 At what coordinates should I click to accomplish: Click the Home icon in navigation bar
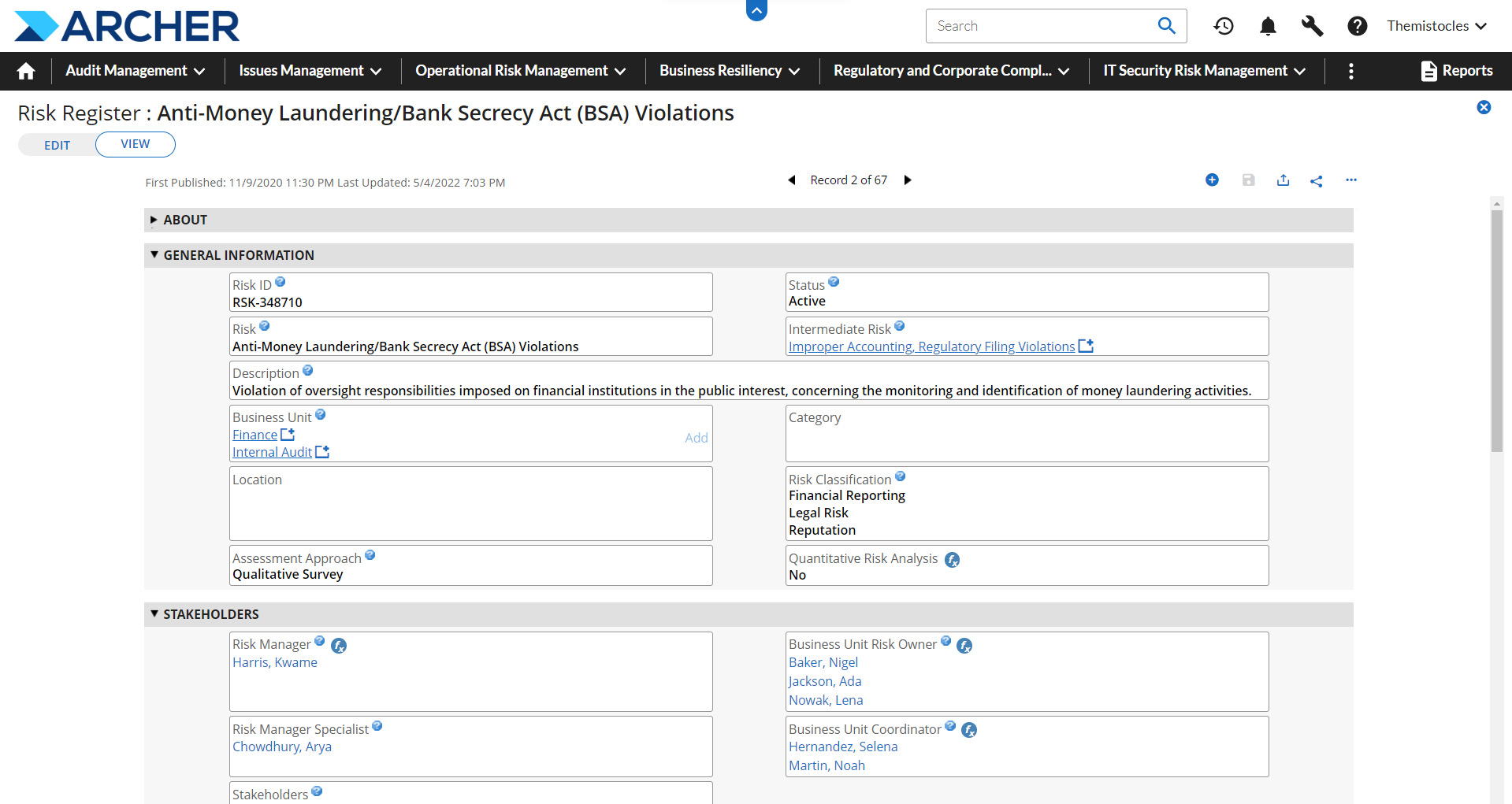[x=26, y=71]
